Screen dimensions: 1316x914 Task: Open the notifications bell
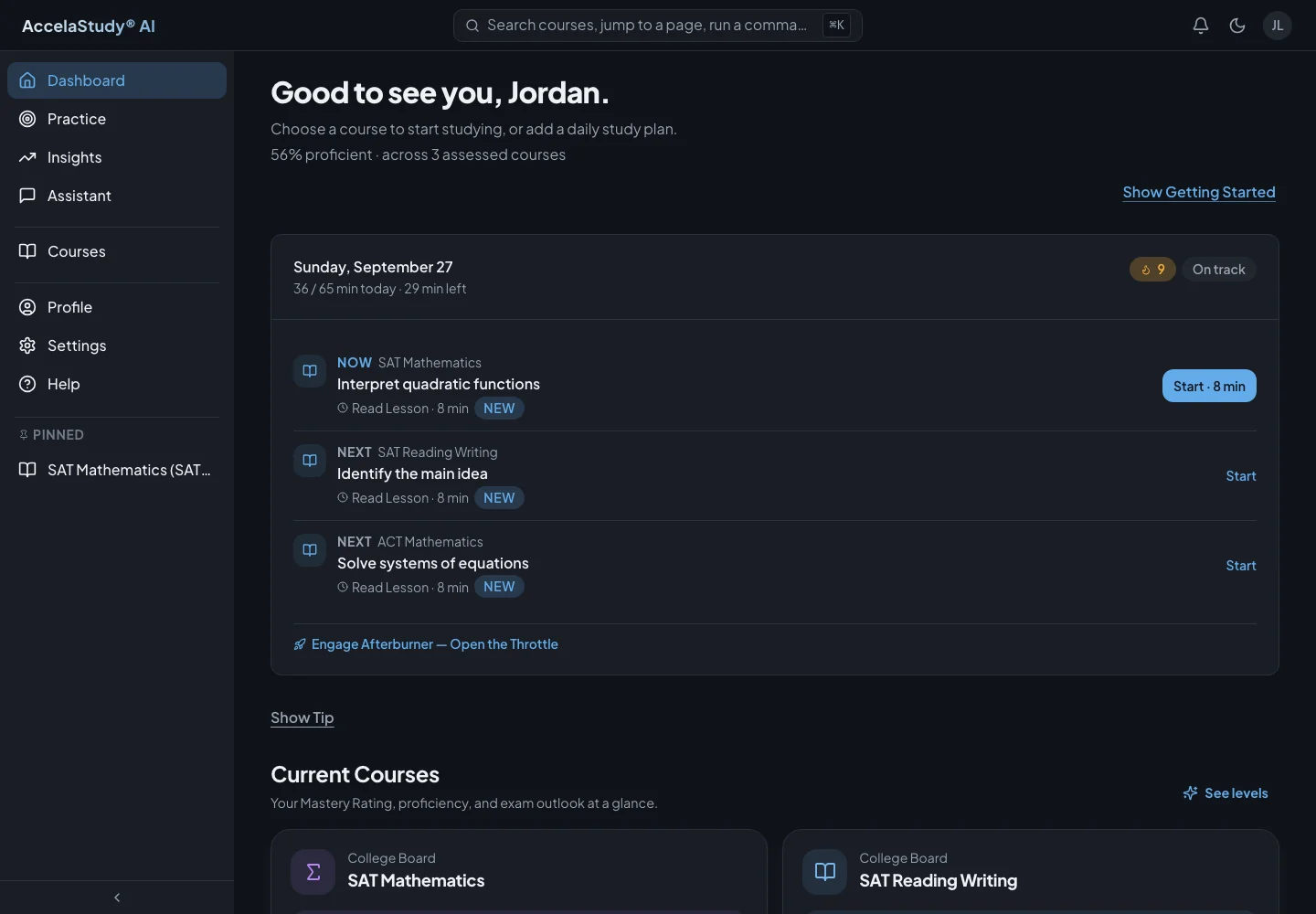point(1201,26)
